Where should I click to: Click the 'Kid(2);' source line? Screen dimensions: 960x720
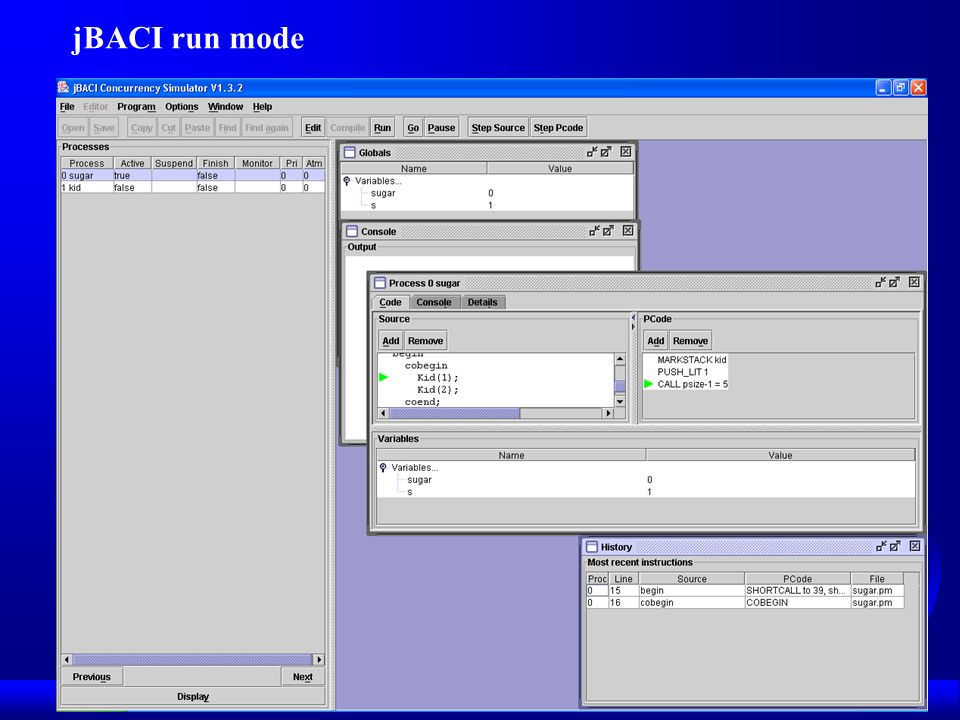437,389
